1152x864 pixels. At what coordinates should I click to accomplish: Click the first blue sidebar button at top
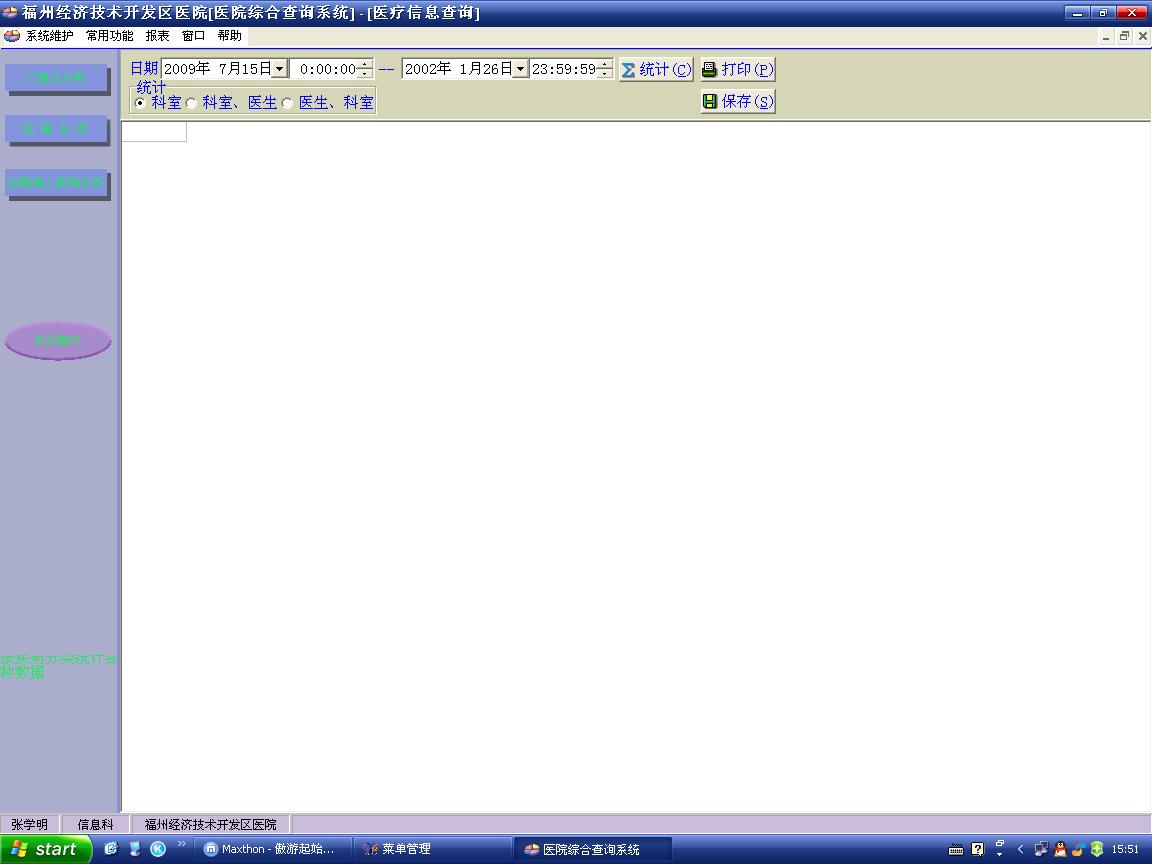[56, 78]
